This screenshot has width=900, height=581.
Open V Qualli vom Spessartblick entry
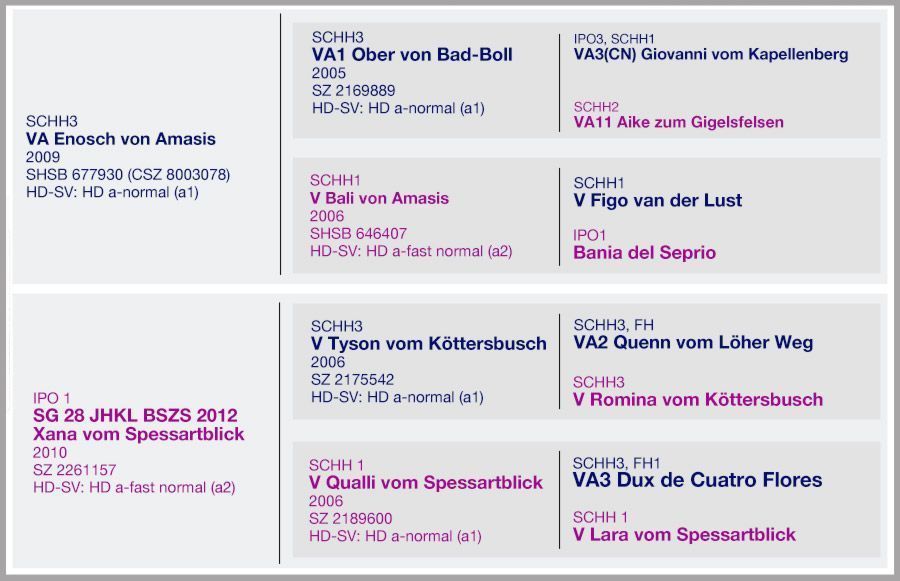coord(426,482)
